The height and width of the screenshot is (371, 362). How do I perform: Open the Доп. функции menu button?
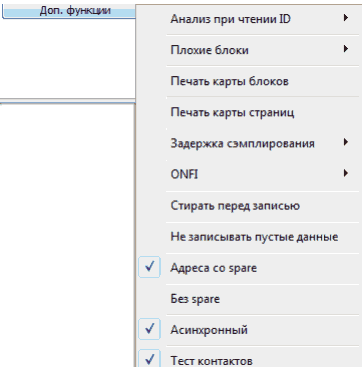69,11
